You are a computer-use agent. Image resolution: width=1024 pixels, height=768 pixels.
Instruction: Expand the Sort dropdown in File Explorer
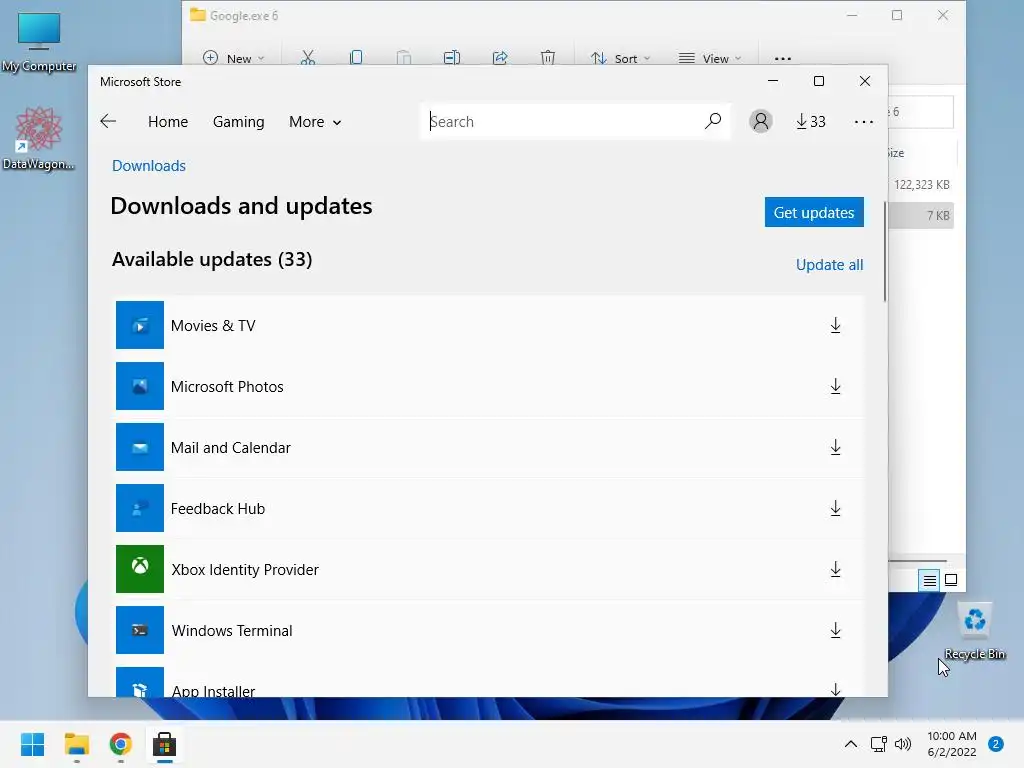[620, 58]
